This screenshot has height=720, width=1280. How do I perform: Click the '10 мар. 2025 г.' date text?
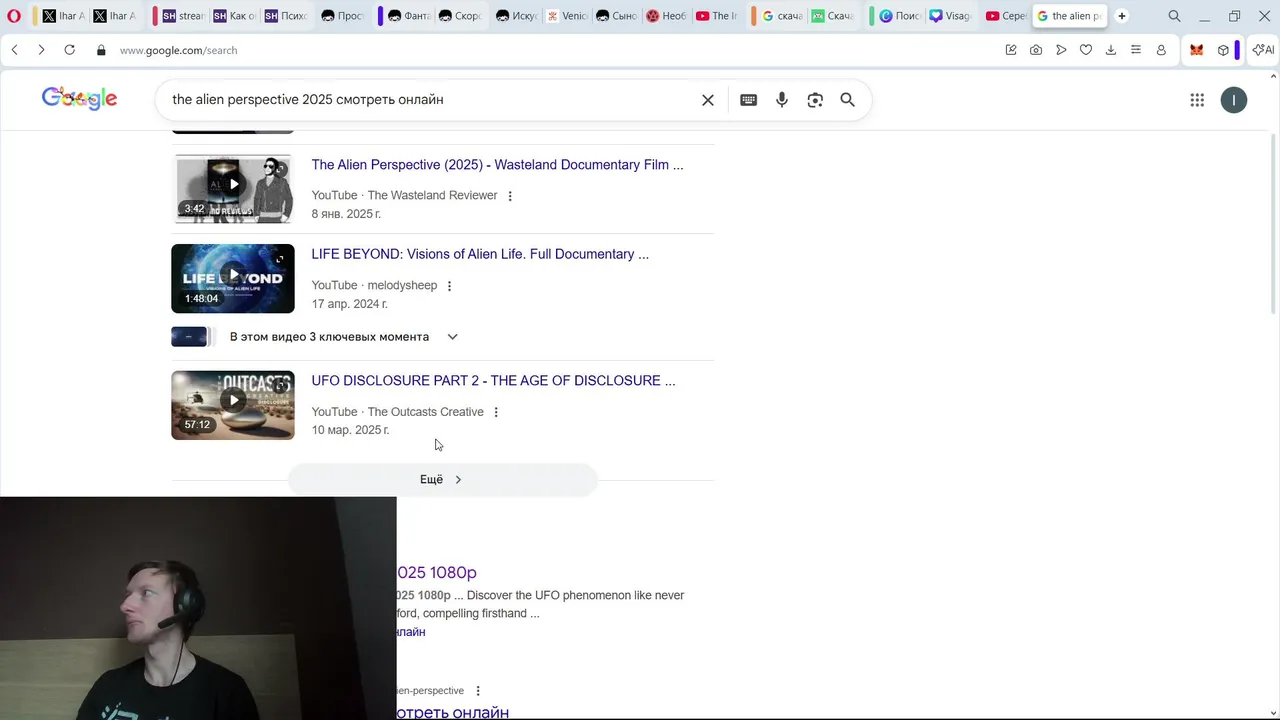pyautogui.click(x=350, y=430)
